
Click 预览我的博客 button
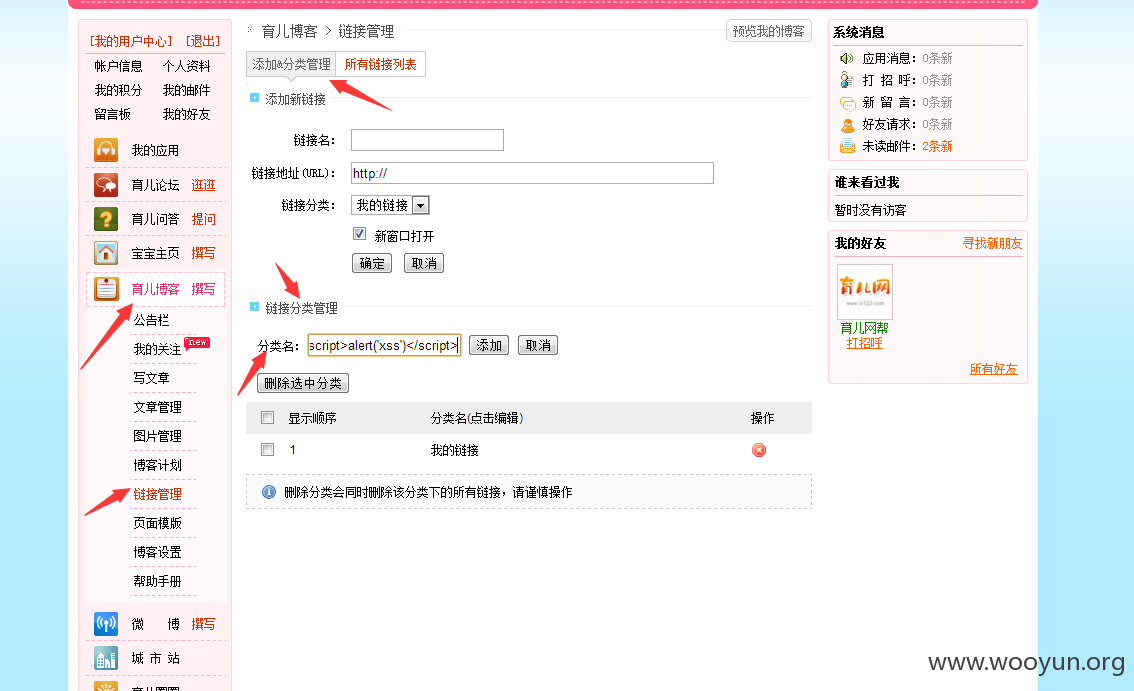(769, 31)
